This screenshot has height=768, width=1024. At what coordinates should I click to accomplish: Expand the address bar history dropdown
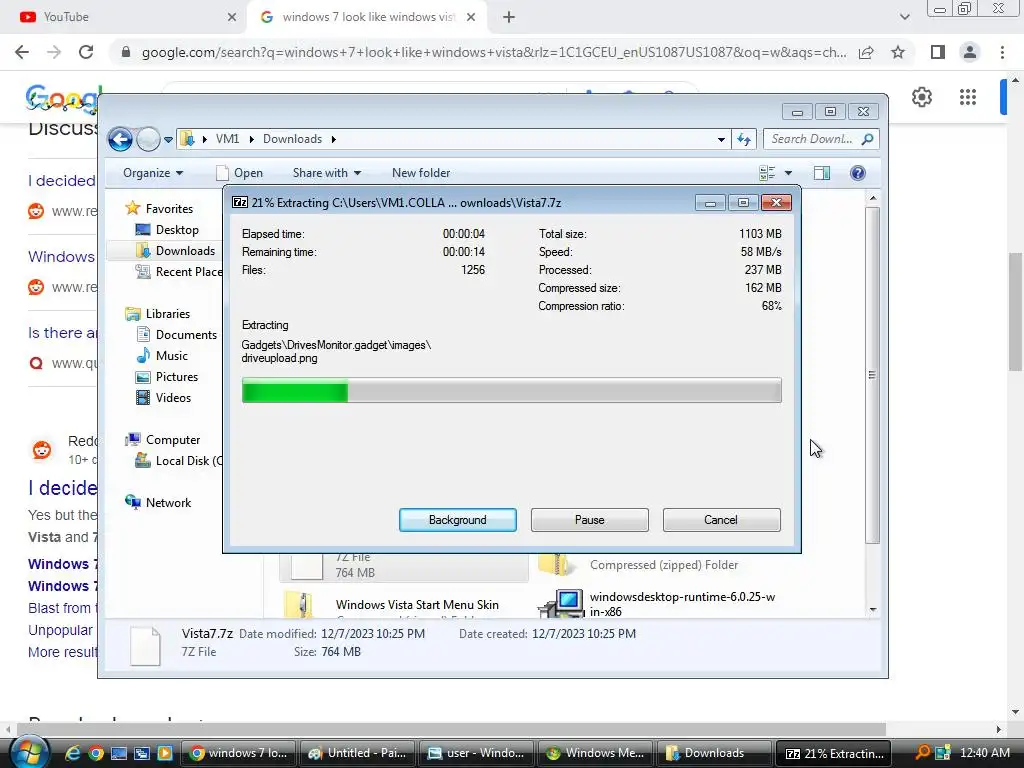(x=721, y=139)
